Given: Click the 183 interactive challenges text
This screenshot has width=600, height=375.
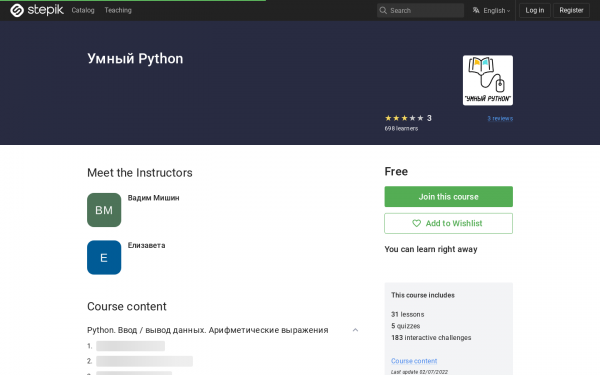Looking at the screenshot, I should pos(431,338).
